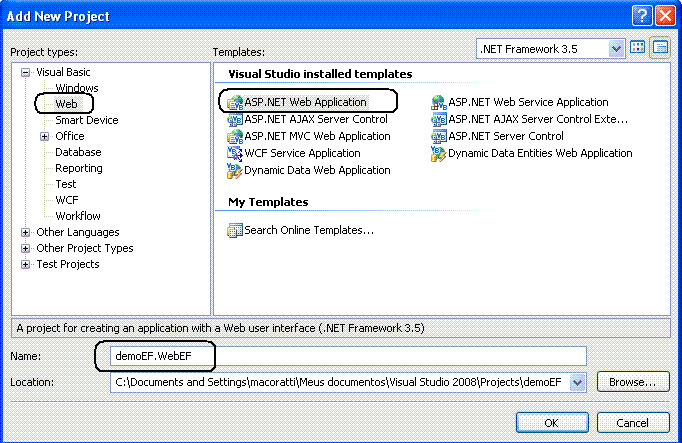Screen dimensions: 682x443
Task: Select the Other Languages label
Action: click(78, 233)
